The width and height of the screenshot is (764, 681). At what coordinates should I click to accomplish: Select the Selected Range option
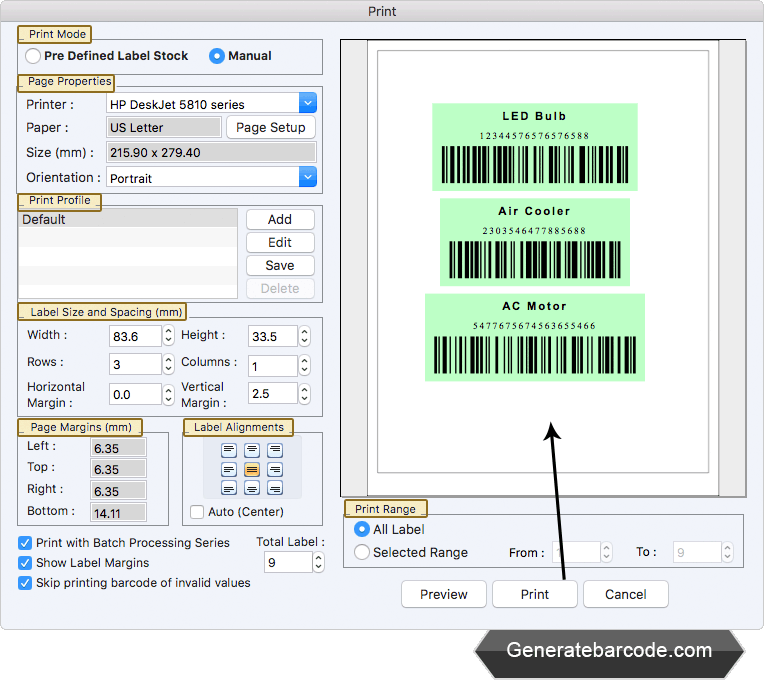point(362,552)
